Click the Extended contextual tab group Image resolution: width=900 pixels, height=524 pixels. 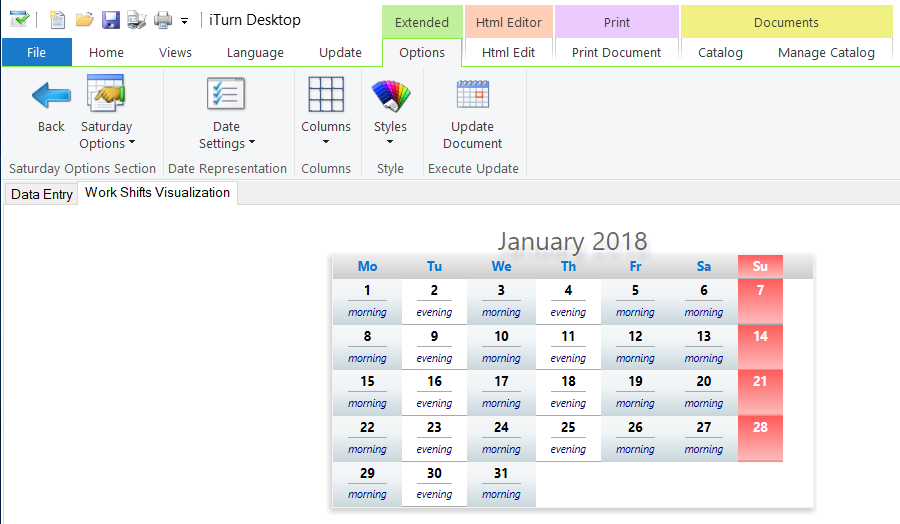click(422, 22)
